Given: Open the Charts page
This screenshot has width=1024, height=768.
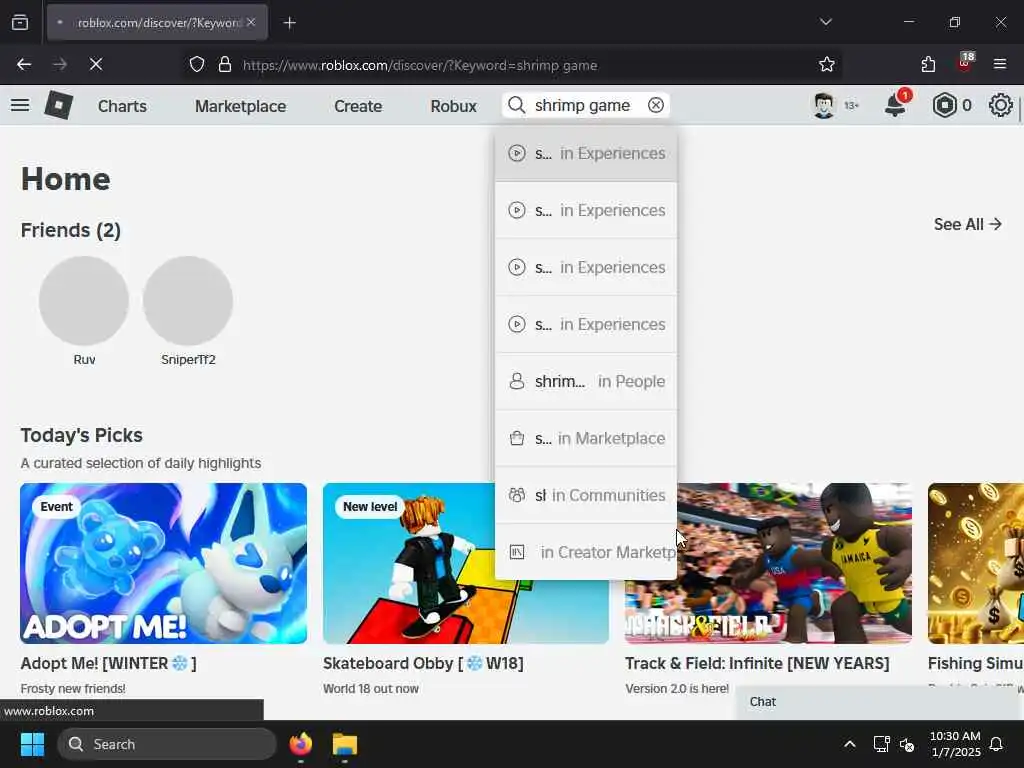Looking at the screenshot, I should click(x=122, y=106).
